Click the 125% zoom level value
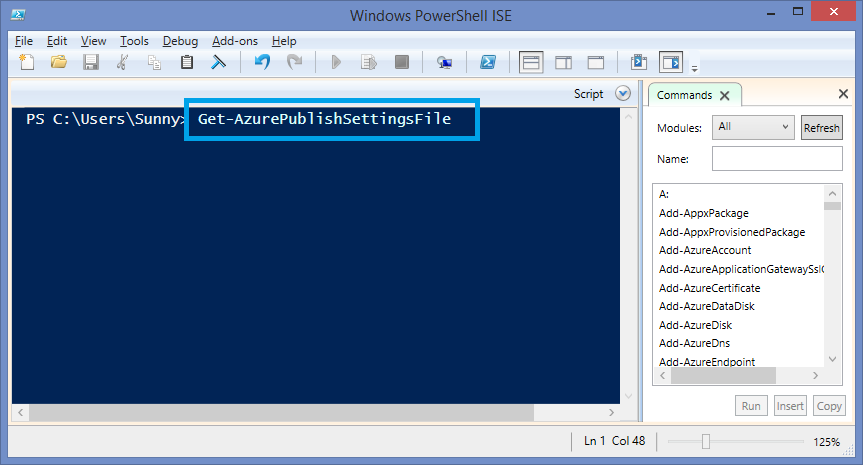 tap(826, 442)
